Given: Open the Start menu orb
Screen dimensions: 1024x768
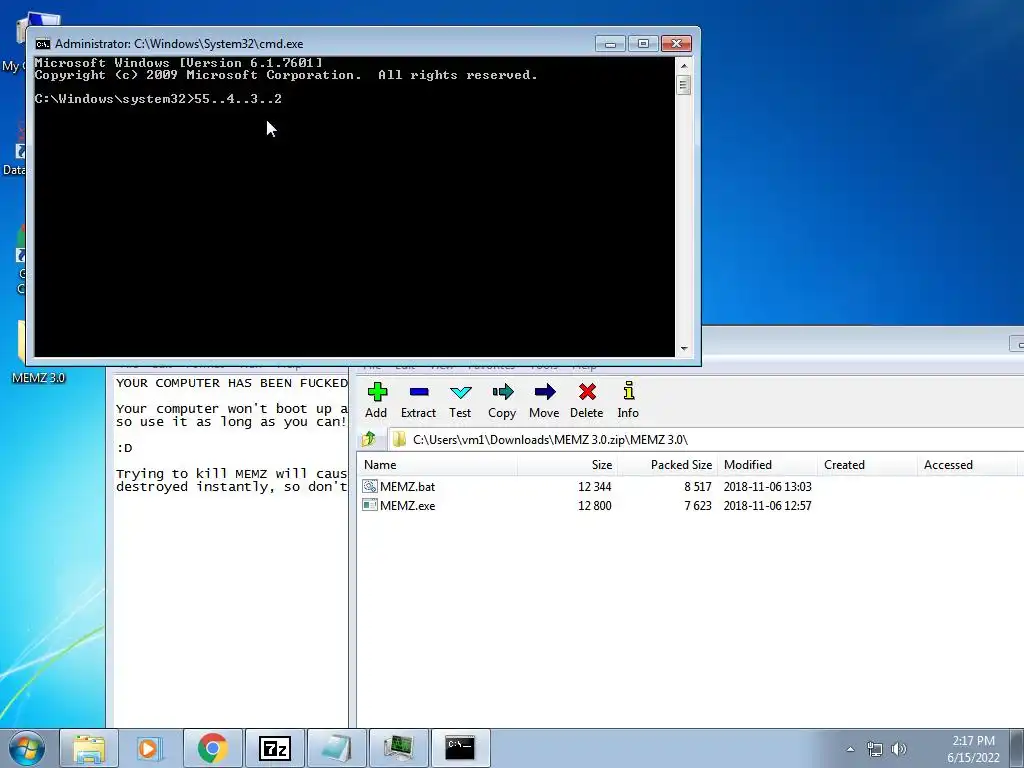Looking at the screenshot, I should pyautogui.click(x=27, y=748).
